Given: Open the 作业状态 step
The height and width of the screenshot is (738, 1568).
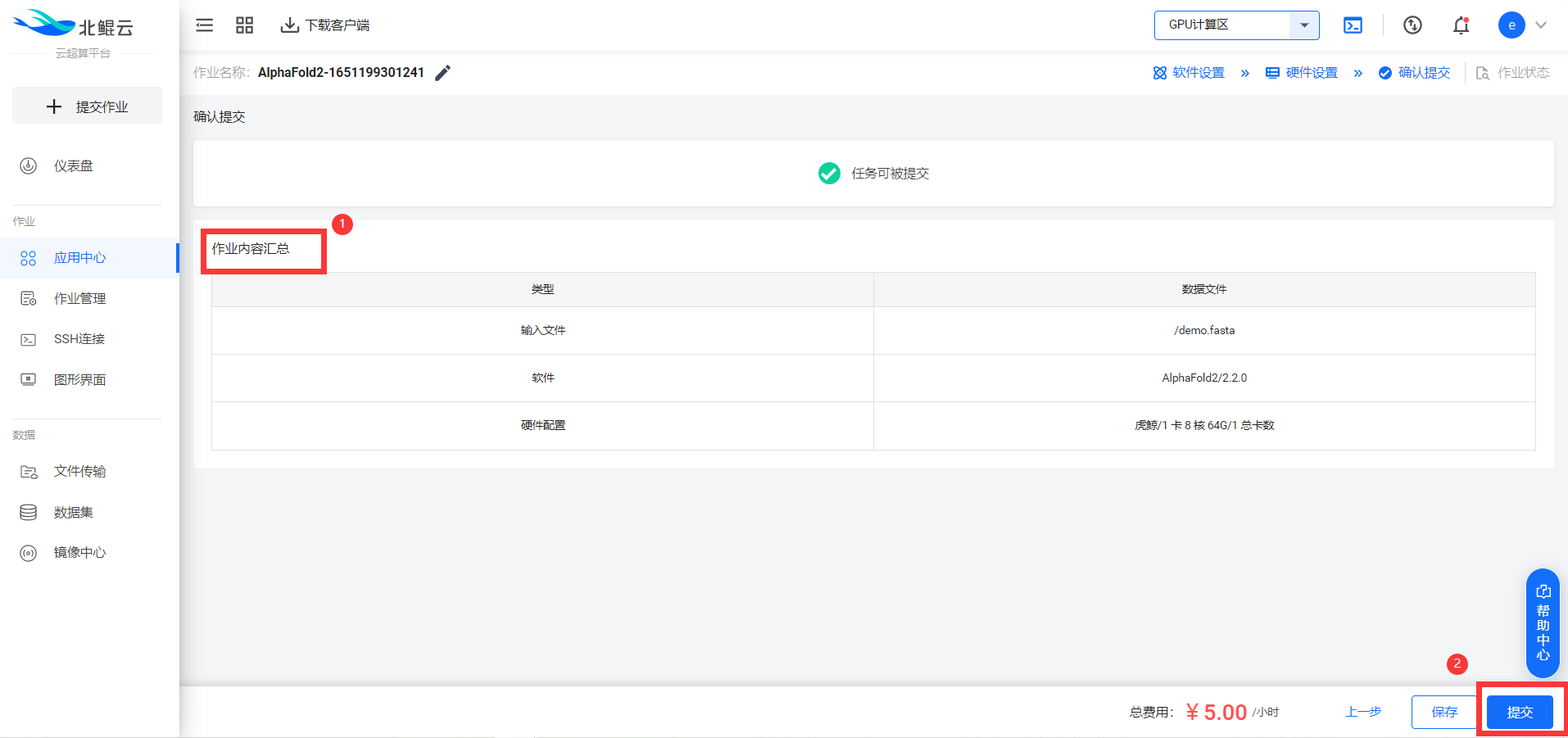Looking at the screenshot, I should click(x=1513, y=73).
